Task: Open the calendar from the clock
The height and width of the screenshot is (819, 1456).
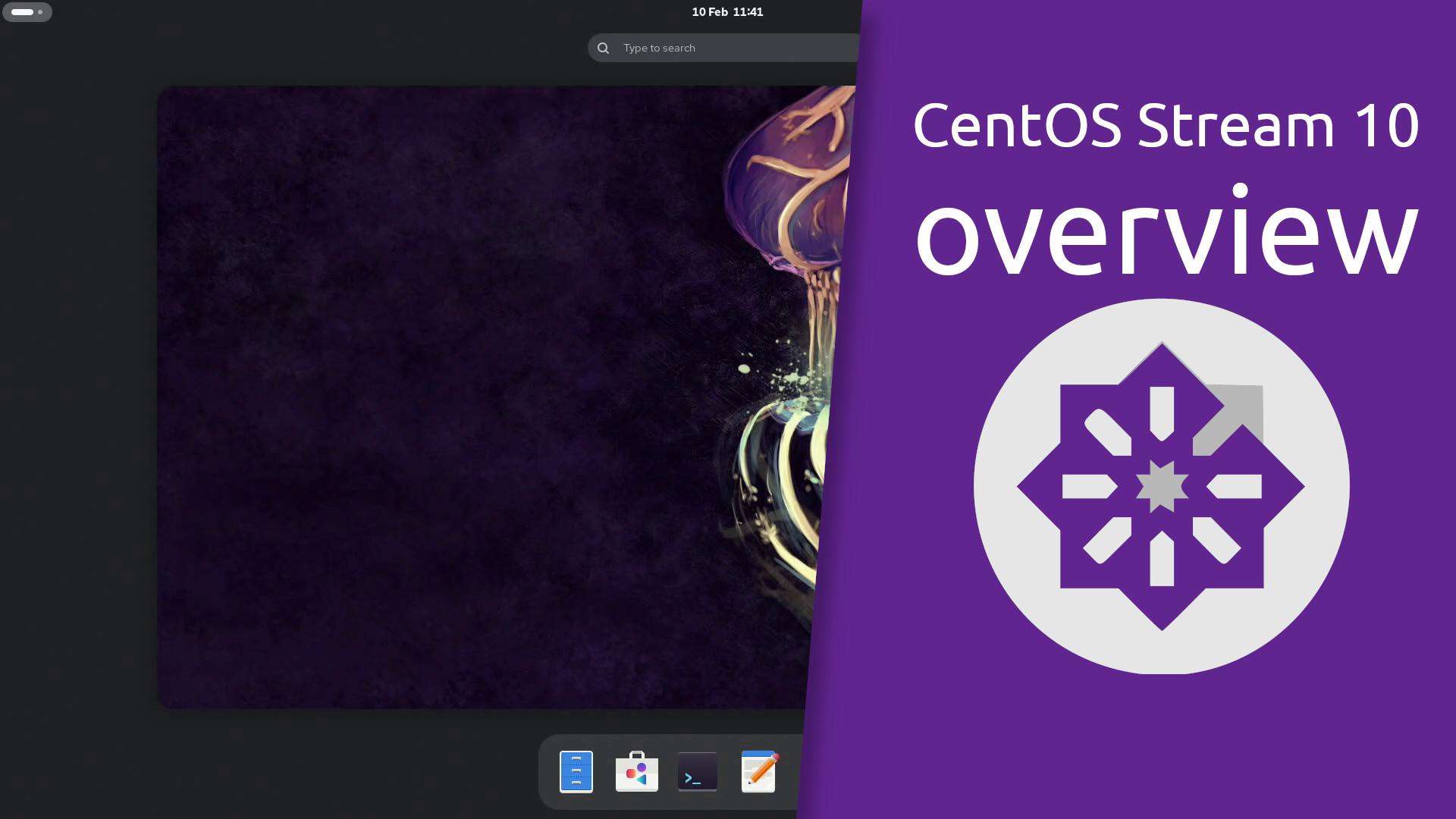Action: pyautogui.click(x=727, y=12)
